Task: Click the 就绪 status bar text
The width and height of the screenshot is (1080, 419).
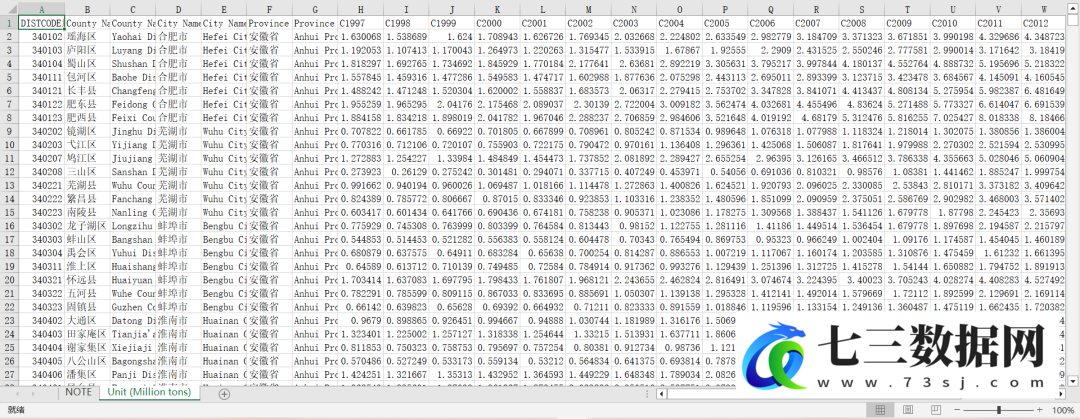Action: tap(14, 410)
